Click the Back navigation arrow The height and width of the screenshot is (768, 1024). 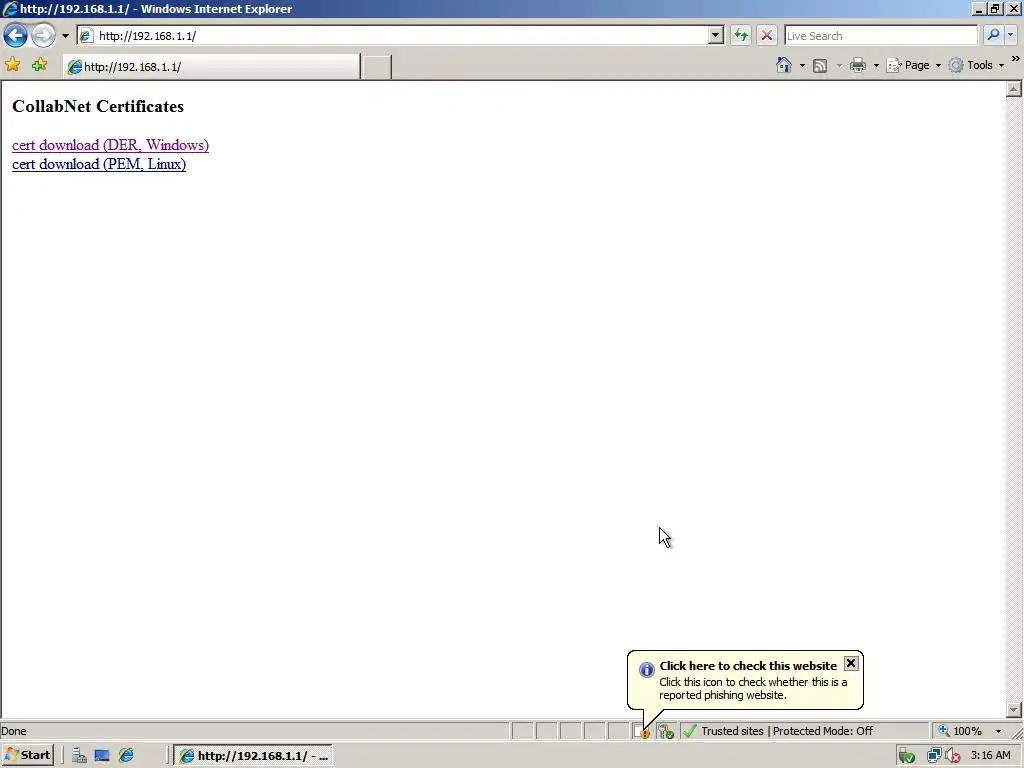pyautogui.click(x=15, y=35)
